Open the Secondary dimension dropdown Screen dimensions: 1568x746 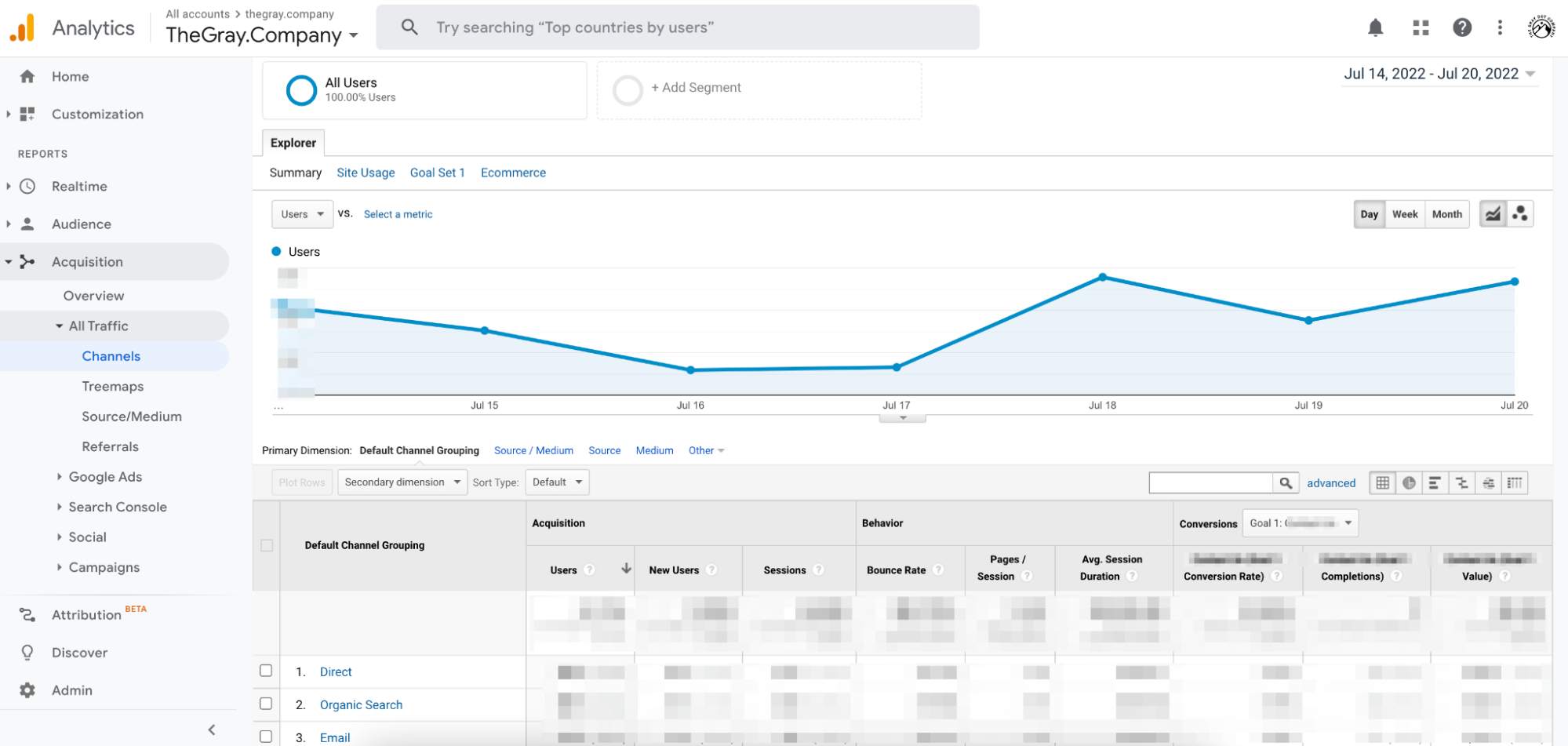tap(402, 482)
